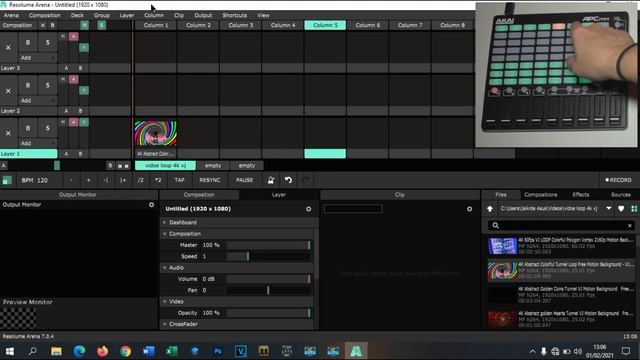Image resolution: width=640 pixels, height=360 pixels.
Task: Start recording with RECORD button
Action: 618,180
